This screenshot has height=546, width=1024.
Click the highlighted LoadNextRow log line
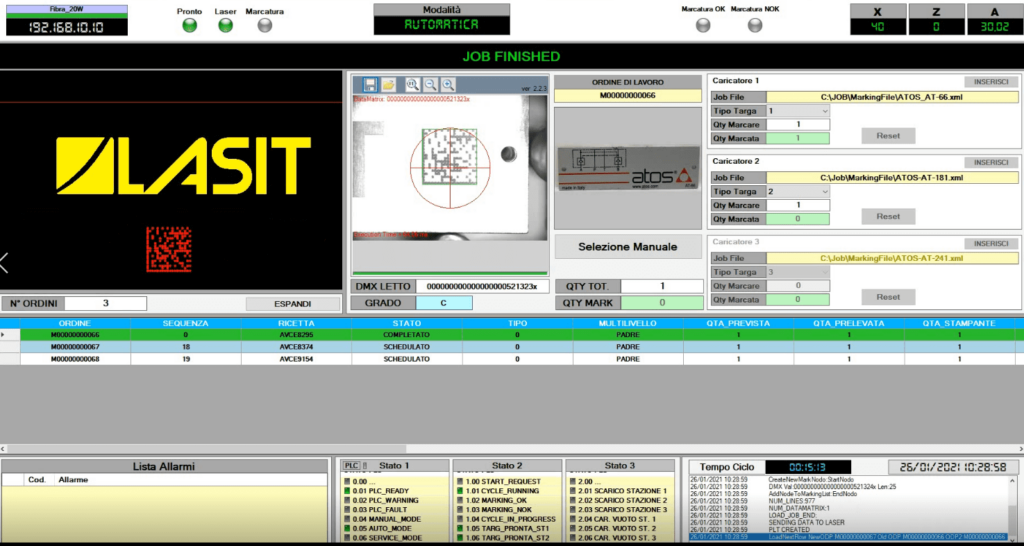click(848, 537)
